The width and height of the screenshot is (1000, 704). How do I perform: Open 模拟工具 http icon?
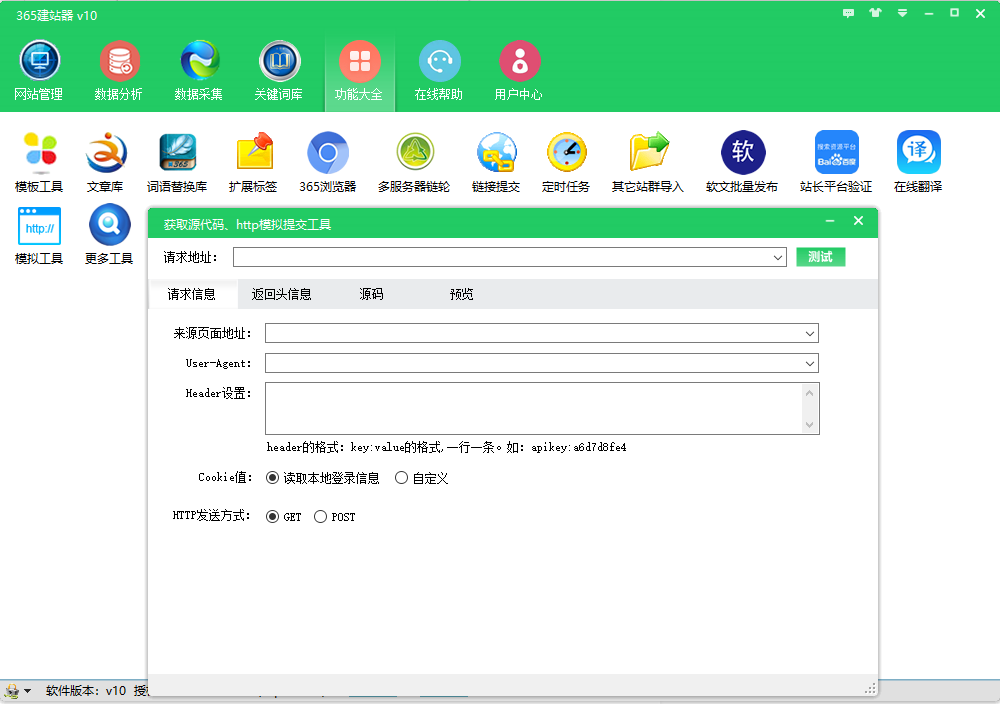pos(40,234)
